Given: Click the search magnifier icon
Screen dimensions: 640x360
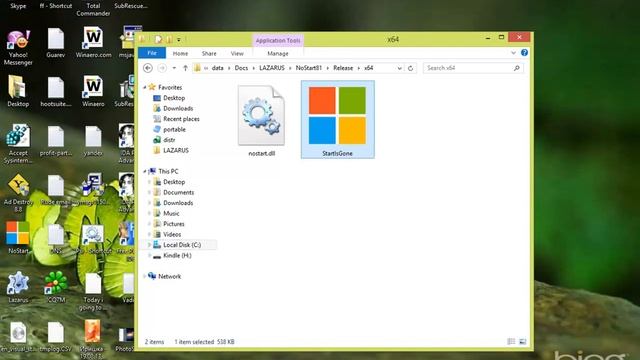Looking at the screenshot, I should 517,68.
